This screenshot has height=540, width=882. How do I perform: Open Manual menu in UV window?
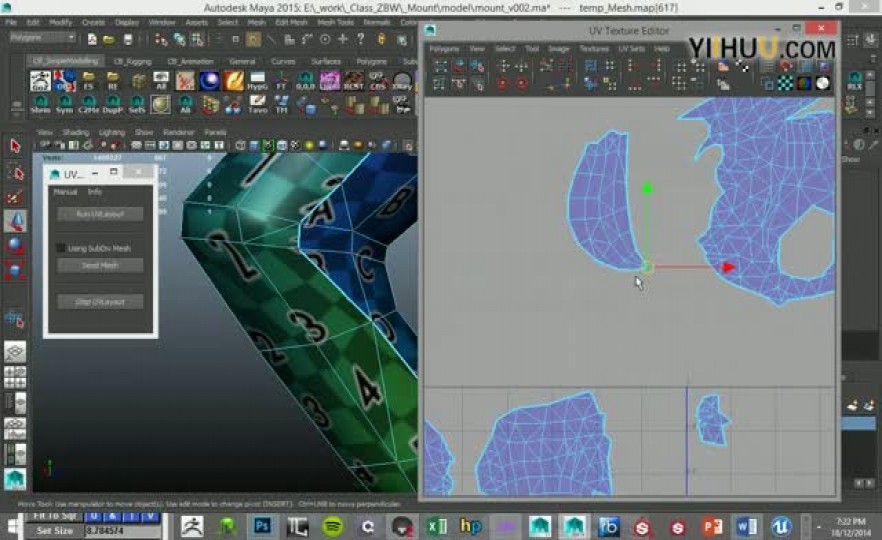point(65,192)
